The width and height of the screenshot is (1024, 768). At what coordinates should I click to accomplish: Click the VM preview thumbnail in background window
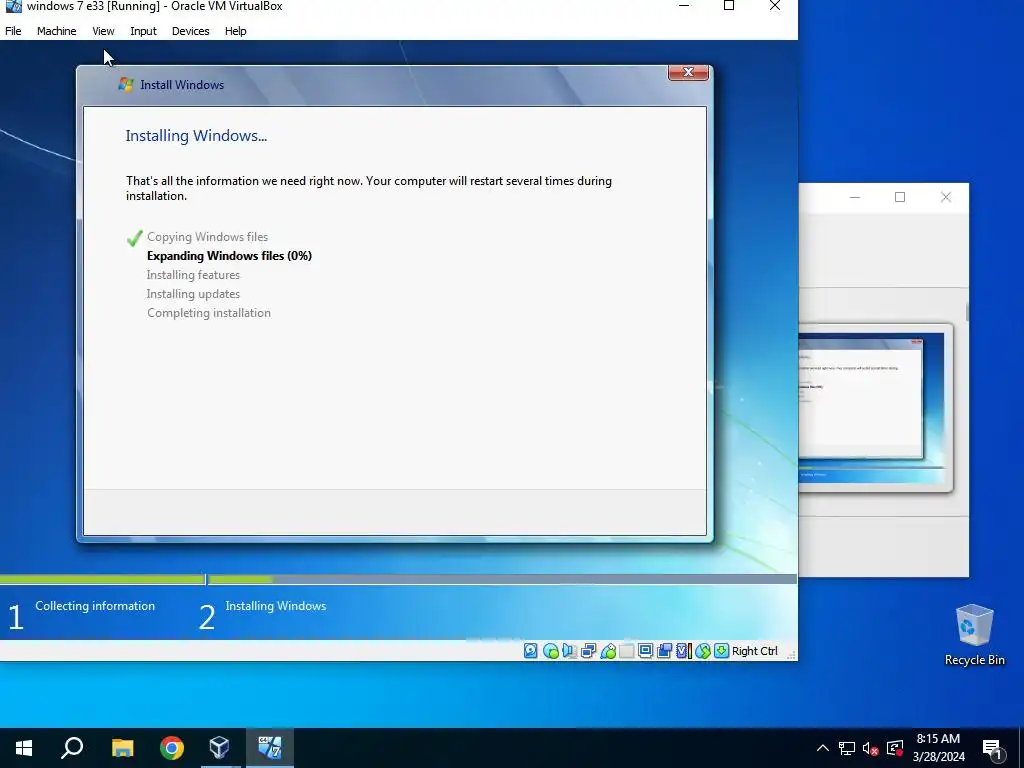pos(874,408)
